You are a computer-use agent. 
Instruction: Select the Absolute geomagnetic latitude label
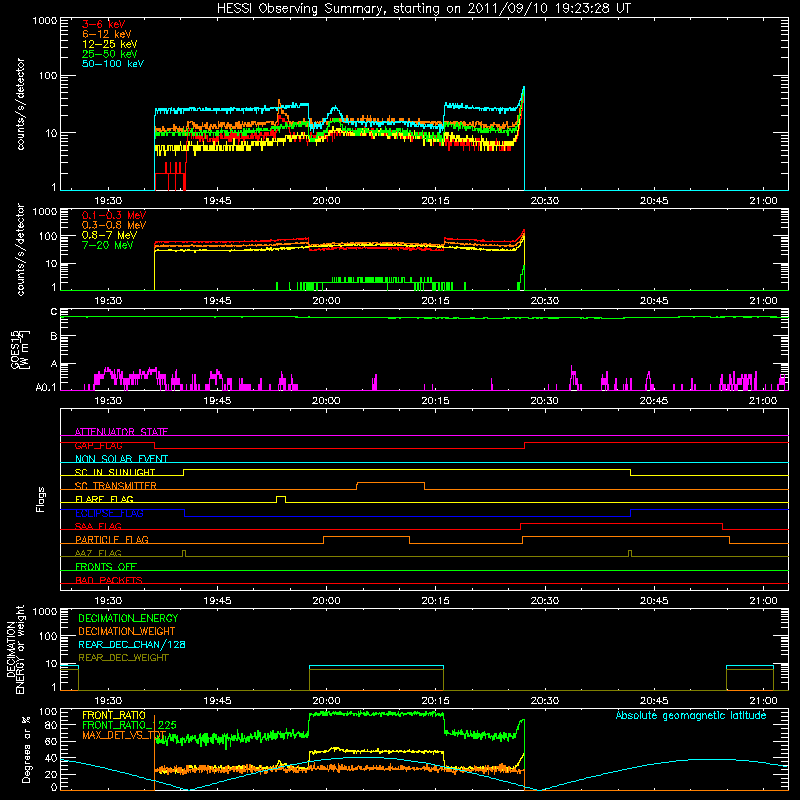pos(691,716)
